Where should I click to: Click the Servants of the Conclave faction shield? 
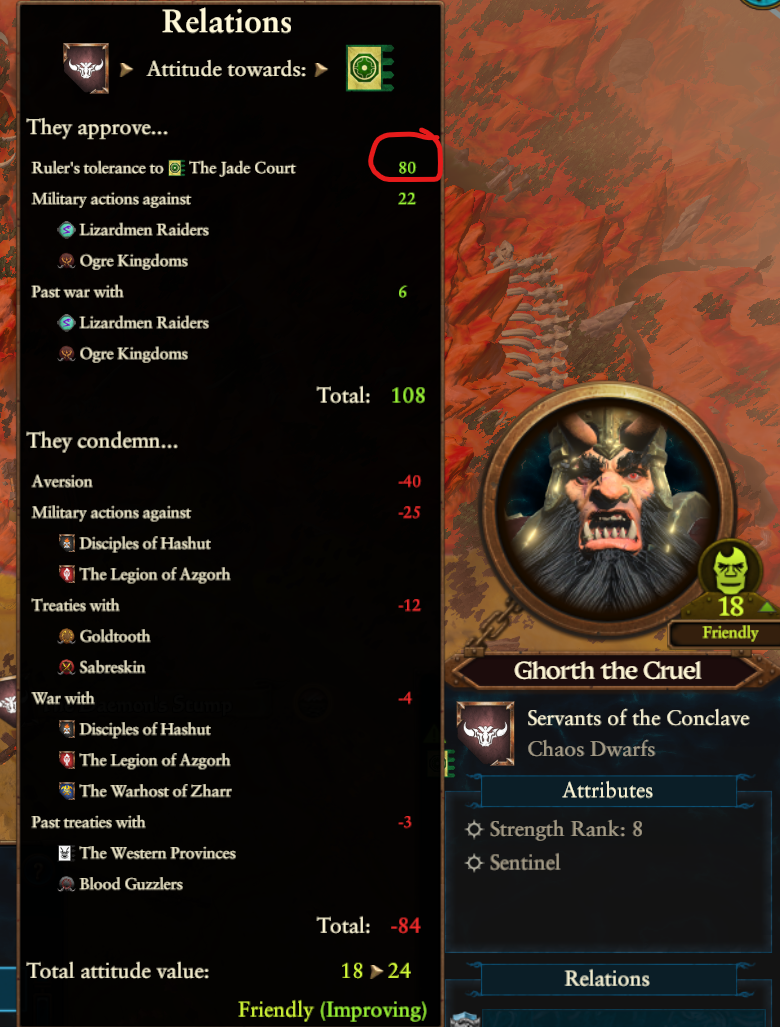point(485,734)
